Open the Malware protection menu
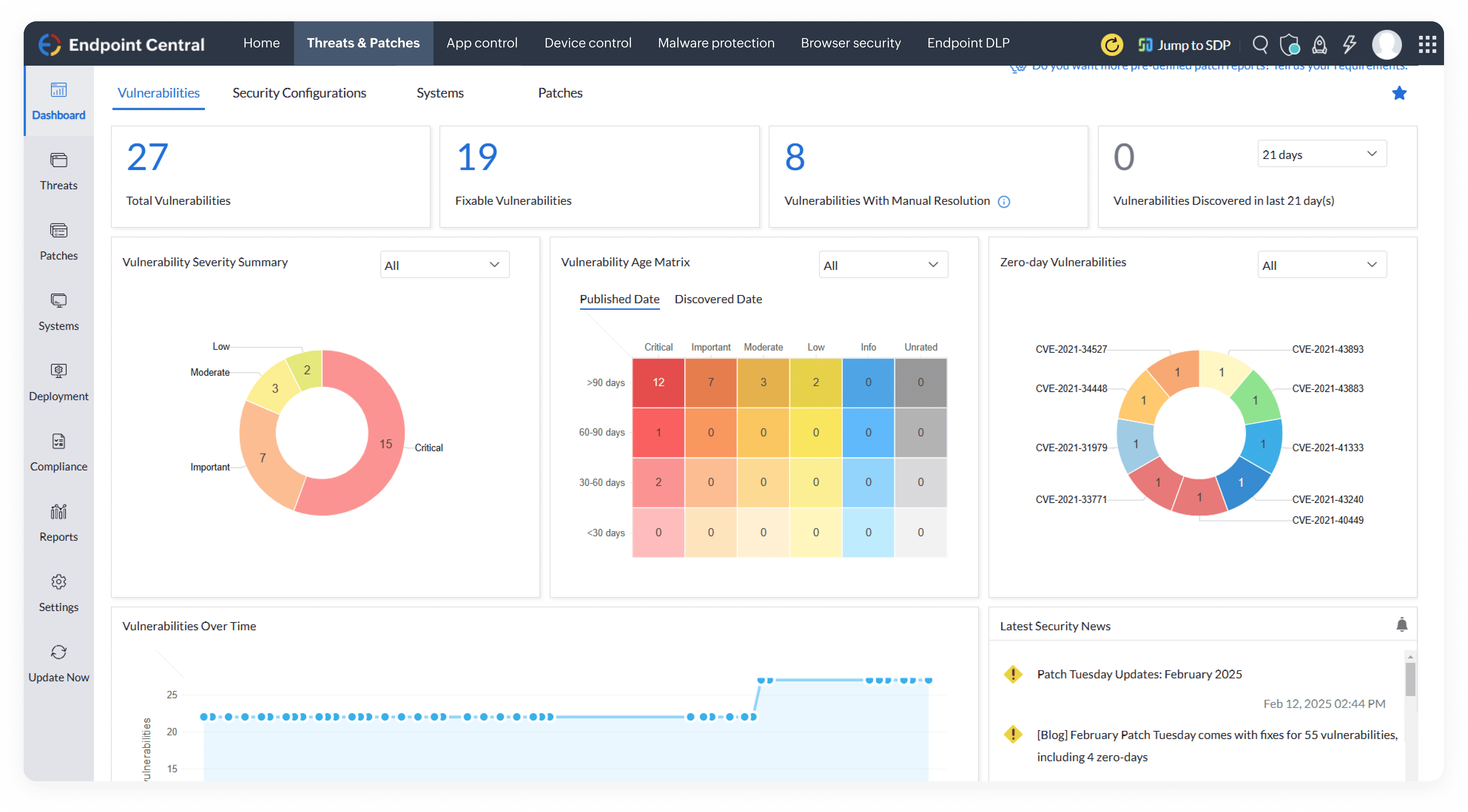The width and height of the screenshot is (1468, 812). click(716, 43)
